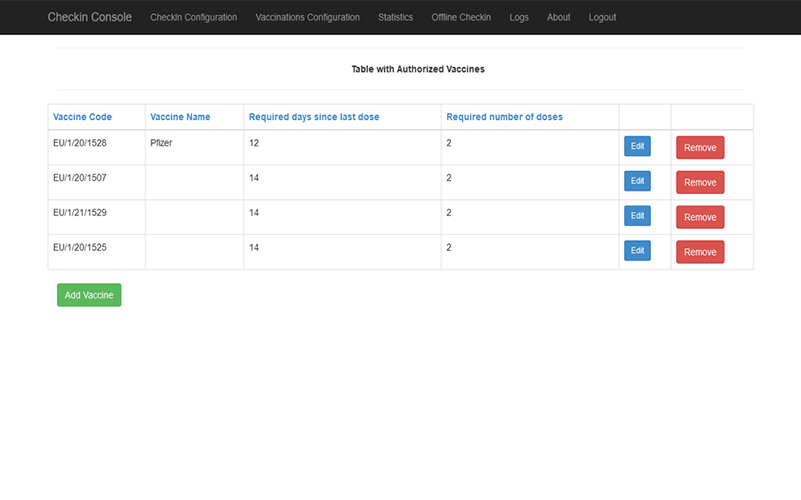Image resolution: width=801 pixels, height=500 pixels.
Task: Open the Checkin Configuration menu item
Action: [x=193, y=17]
